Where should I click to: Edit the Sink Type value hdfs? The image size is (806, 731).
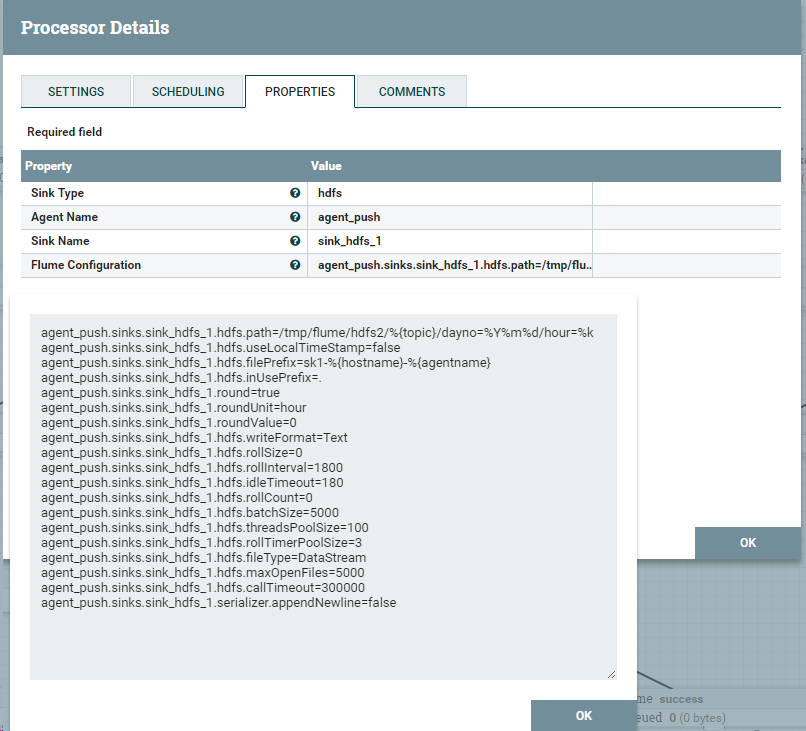450,193
